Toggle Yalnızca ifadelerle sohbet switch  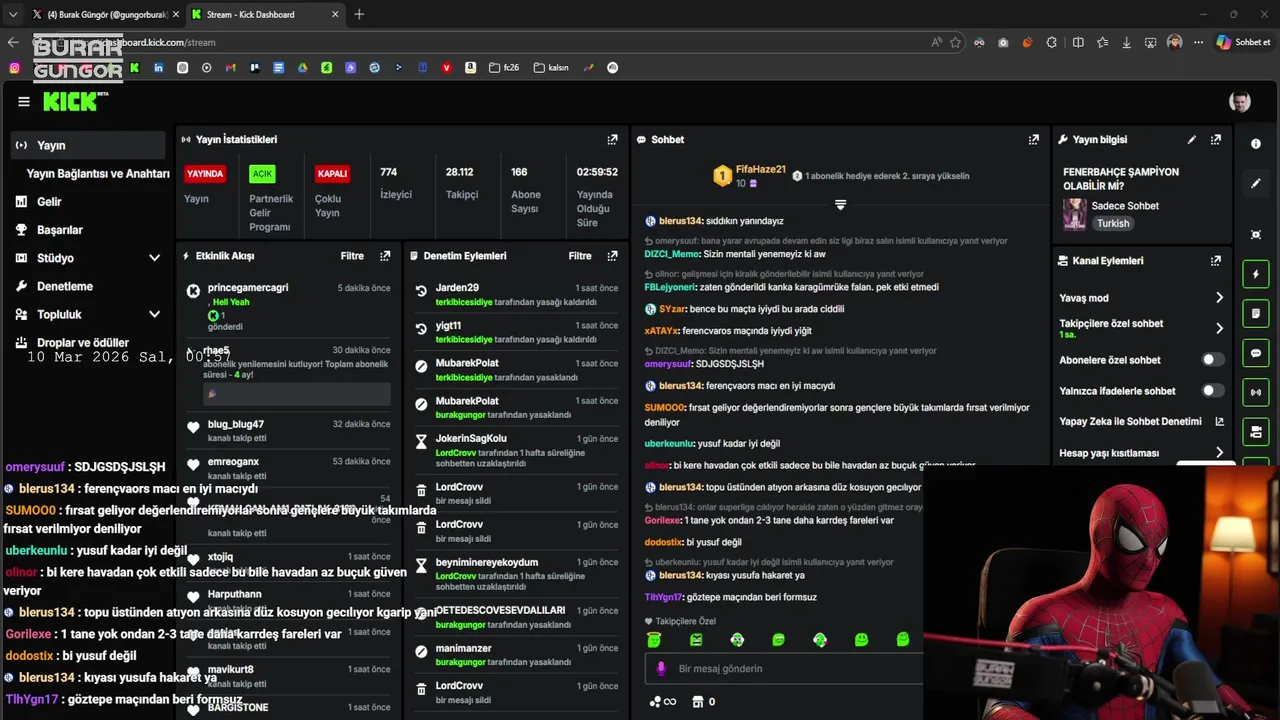click(1212, 391)
